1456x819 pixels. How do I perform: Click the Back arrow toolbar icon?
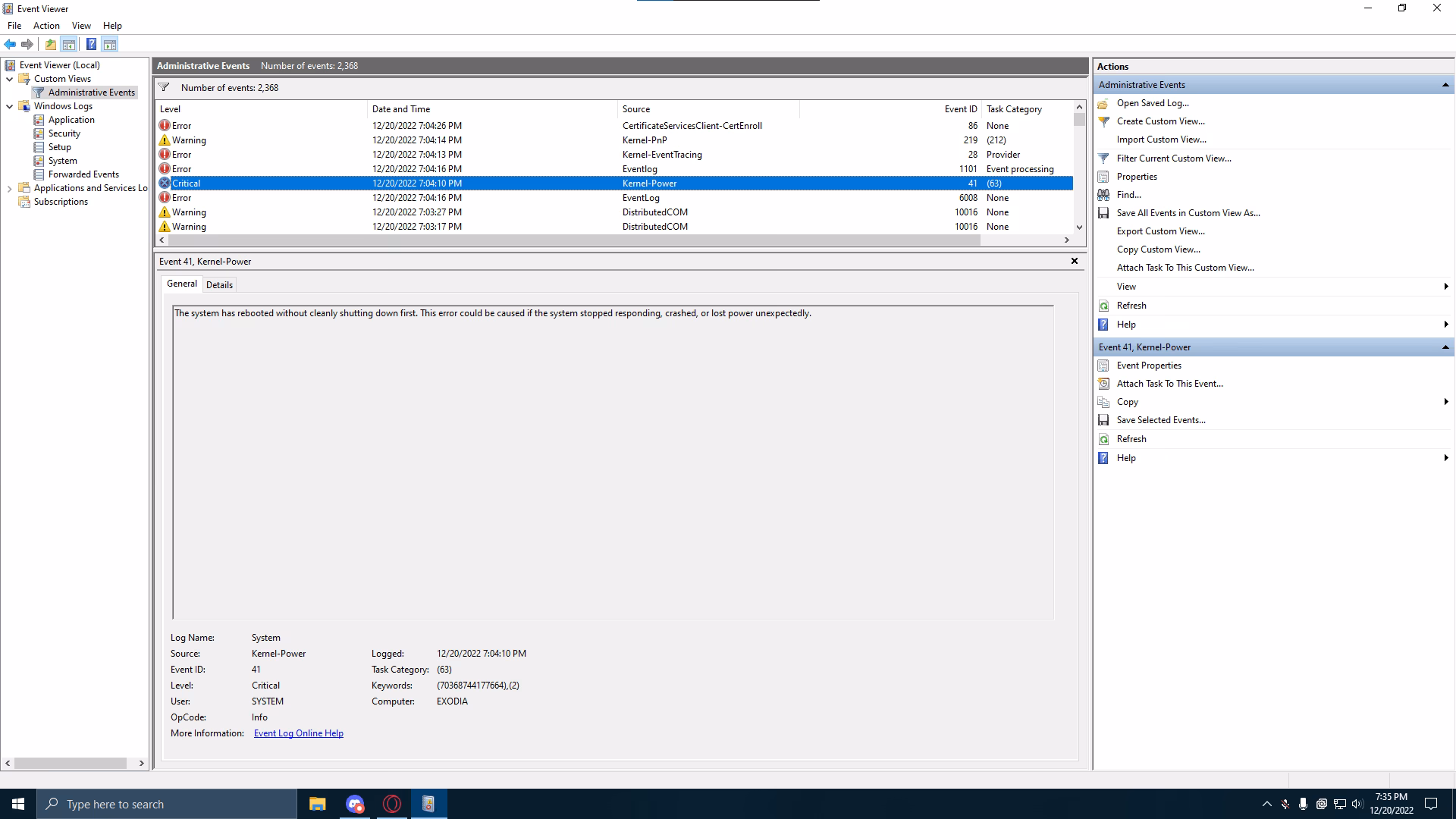click(x=10, y=44)
